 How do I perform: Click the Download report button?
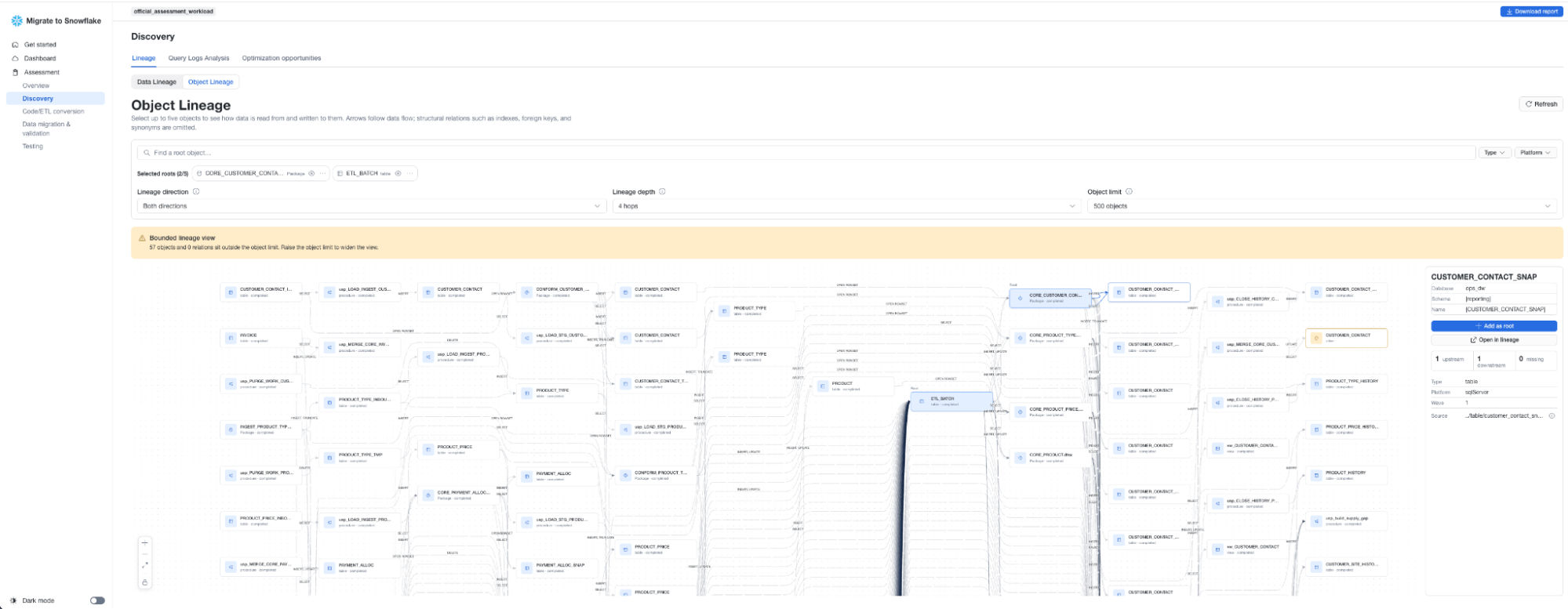coord(1531,12)
